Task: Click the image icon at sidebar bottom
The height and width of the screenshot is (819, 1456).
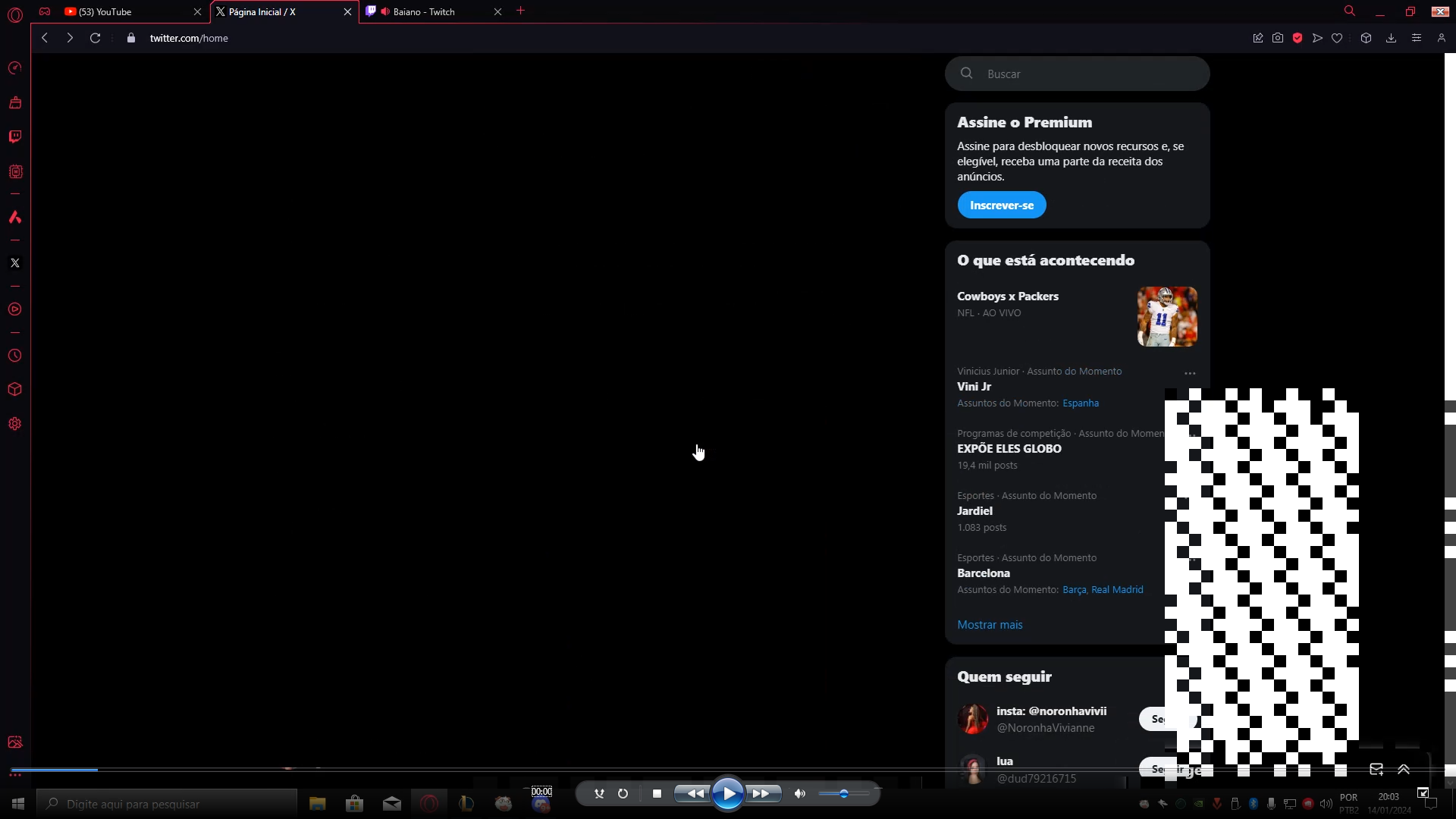Action: (14, 742)
